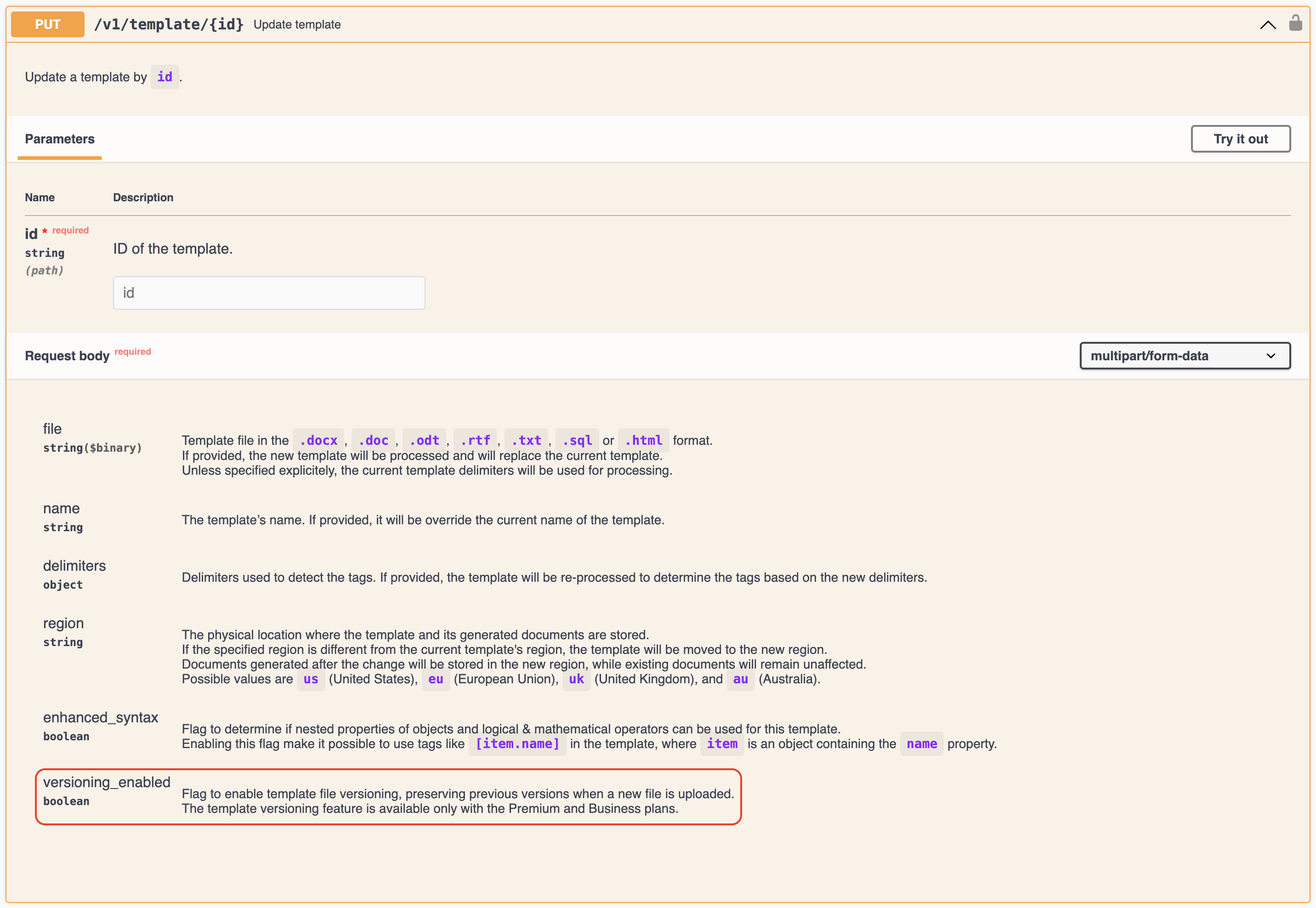This screenshot has height=908, width=1316.
Task: Click the 'delimiters' property label
Action: point(74,566)
